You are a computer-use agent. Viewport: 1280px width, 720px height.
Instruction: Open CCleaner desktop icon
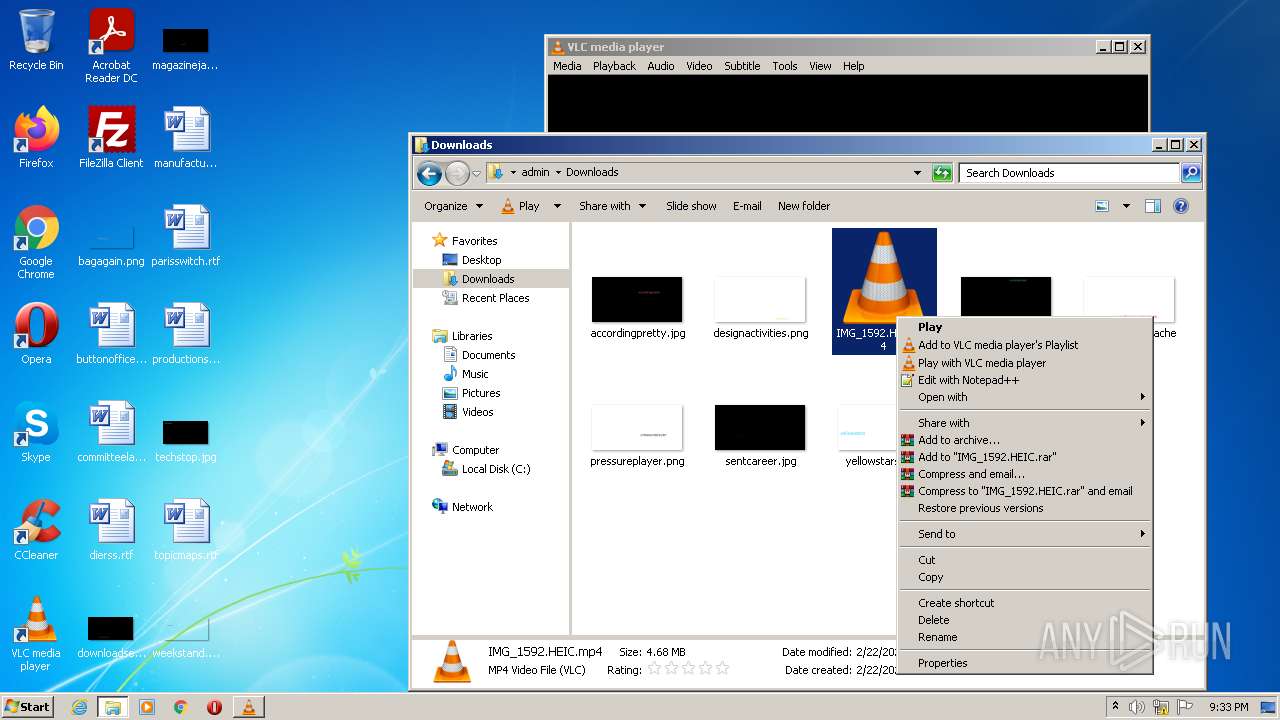pyautogui.click(x=36, y=530)
